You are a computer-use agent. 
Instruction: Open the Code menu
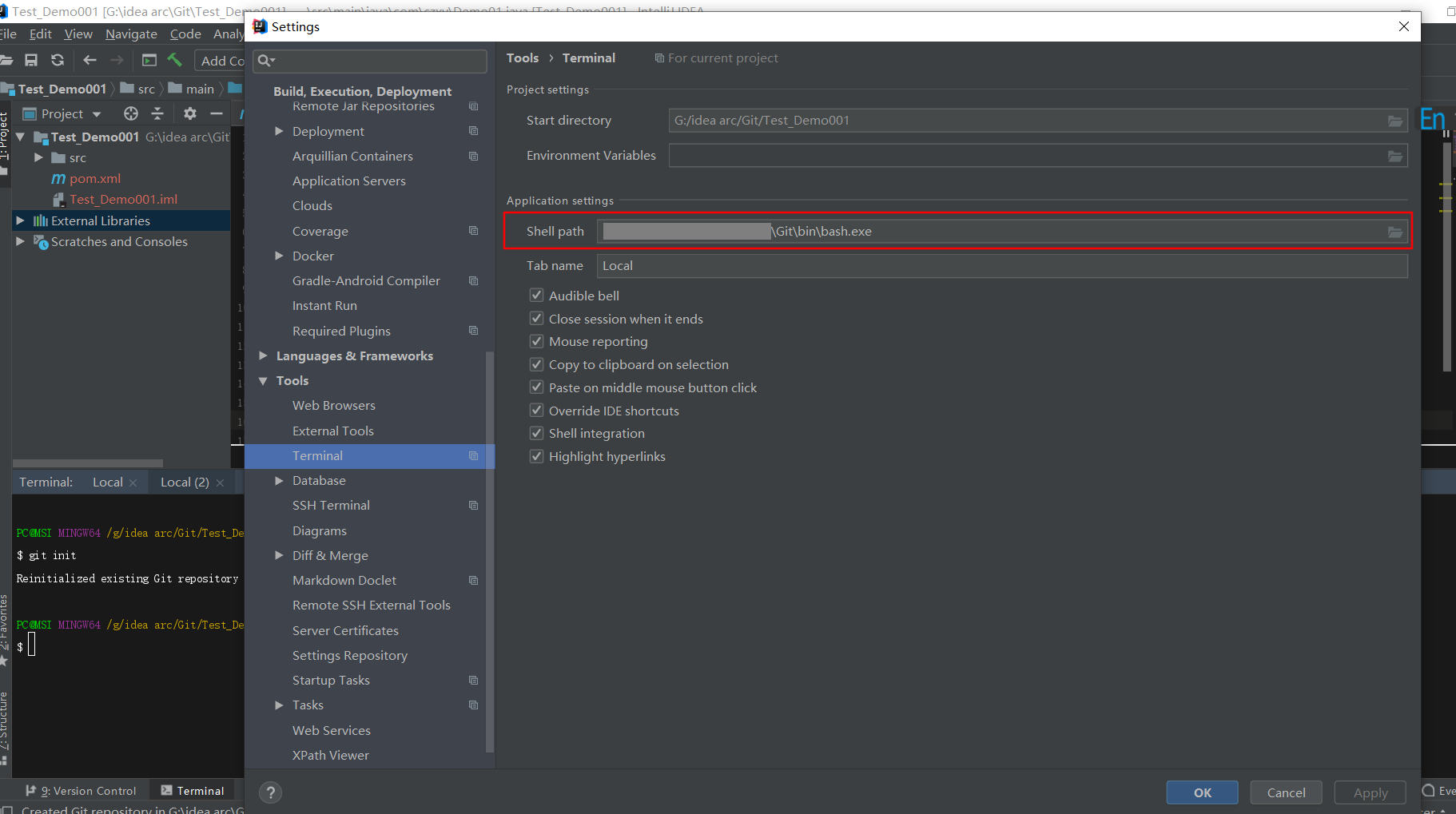tap(185, 34)
